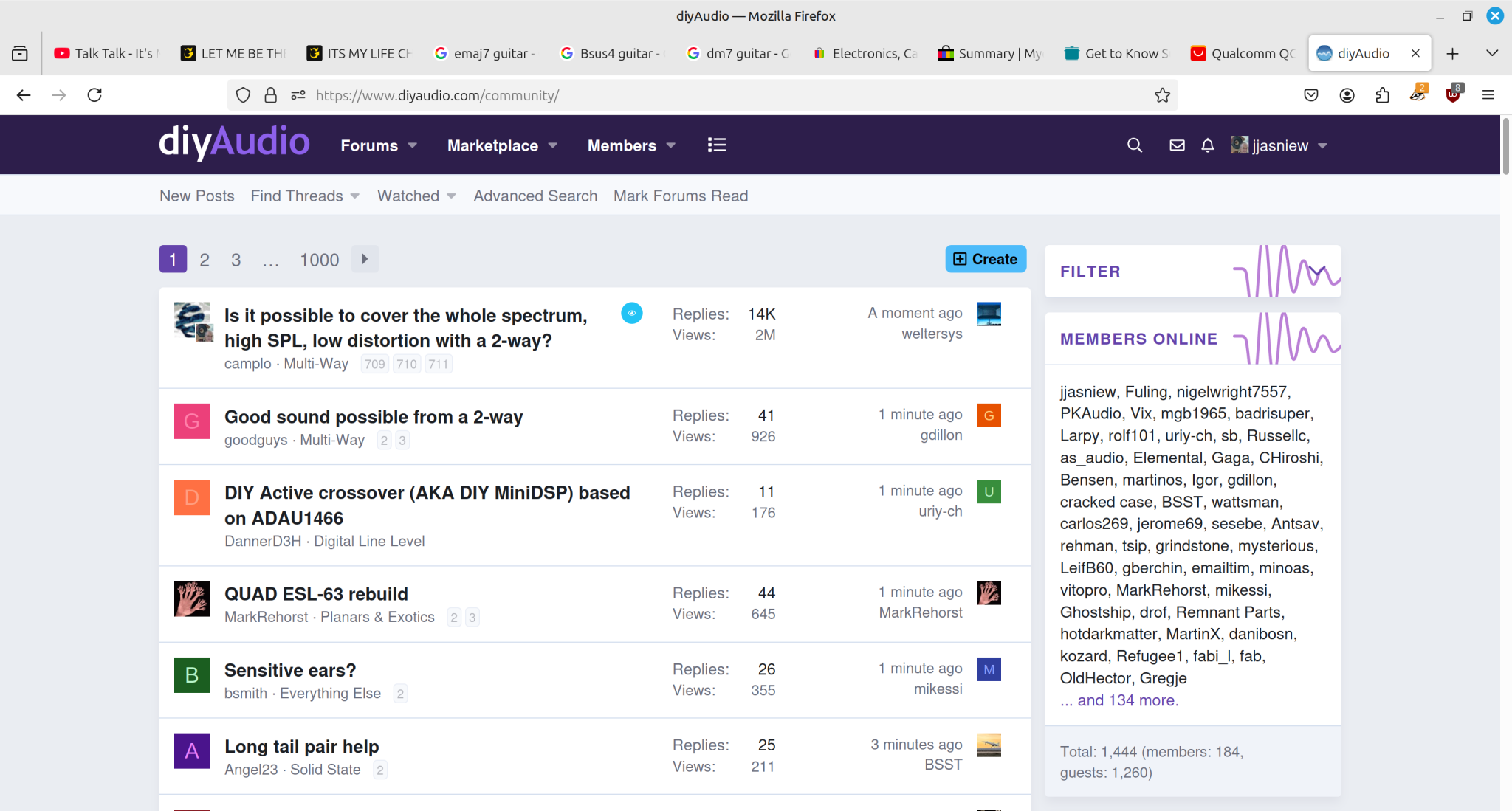The image size is (1512, 811).
Task: Open Sensitive ears? thread
Action: click(x=290, y=670)
